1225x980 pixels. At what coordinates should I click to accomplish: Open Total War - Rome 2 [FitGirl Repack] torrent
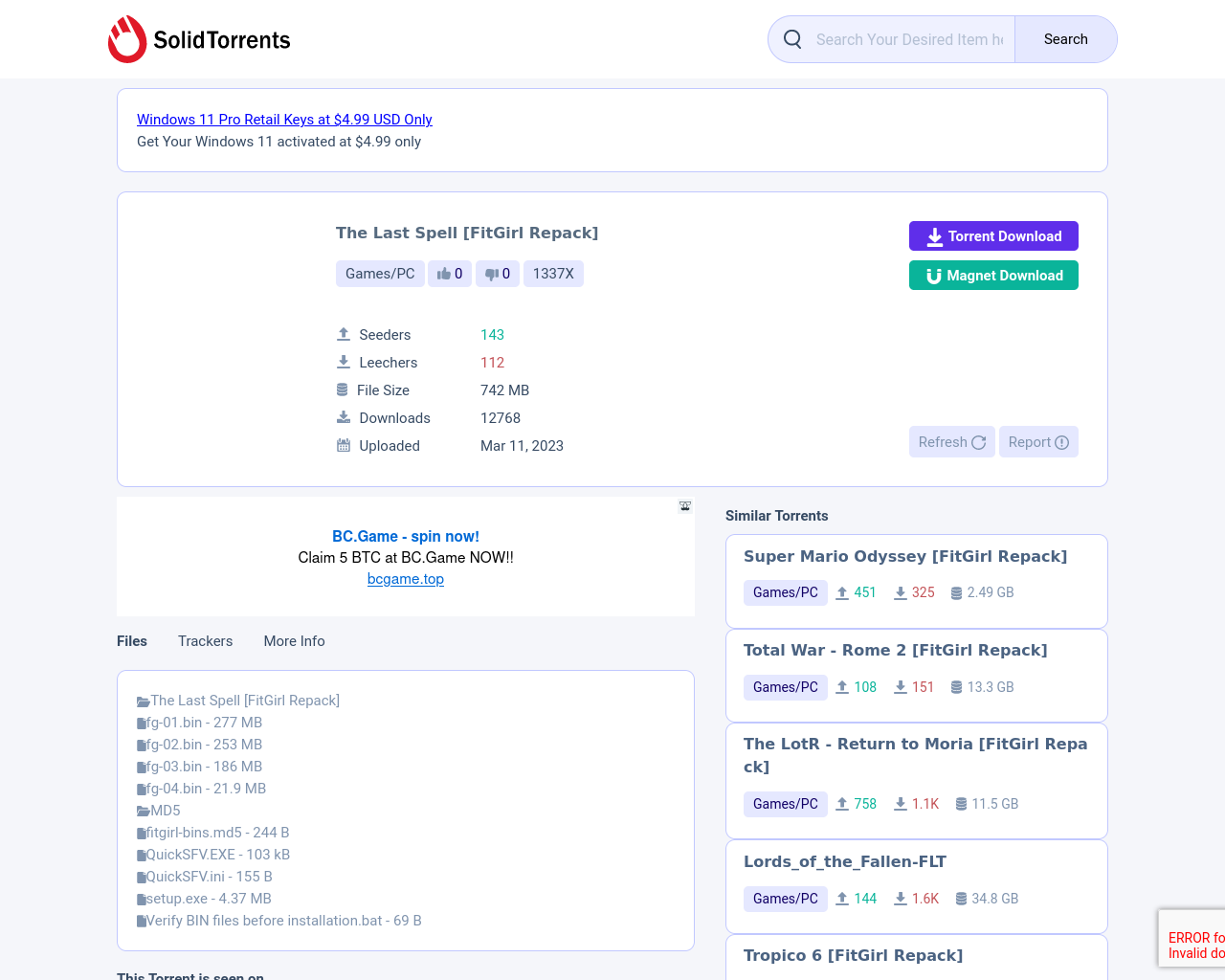[x=896, y=651]
